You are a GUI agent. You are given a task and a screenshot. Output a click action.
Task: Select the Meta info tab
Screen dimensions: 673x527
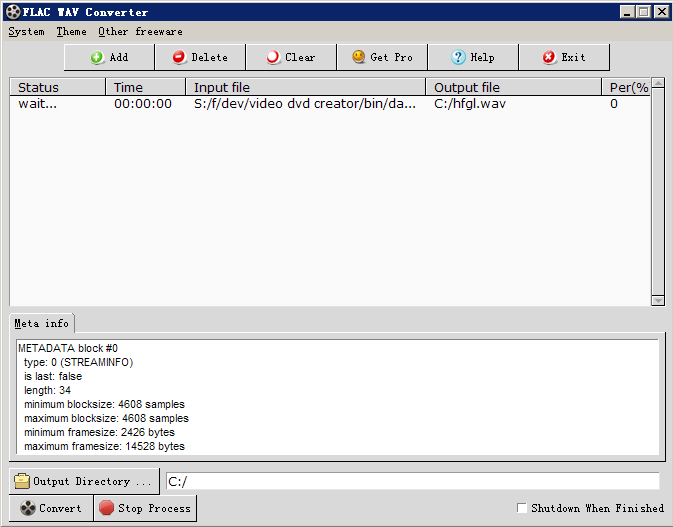(42, 323)
